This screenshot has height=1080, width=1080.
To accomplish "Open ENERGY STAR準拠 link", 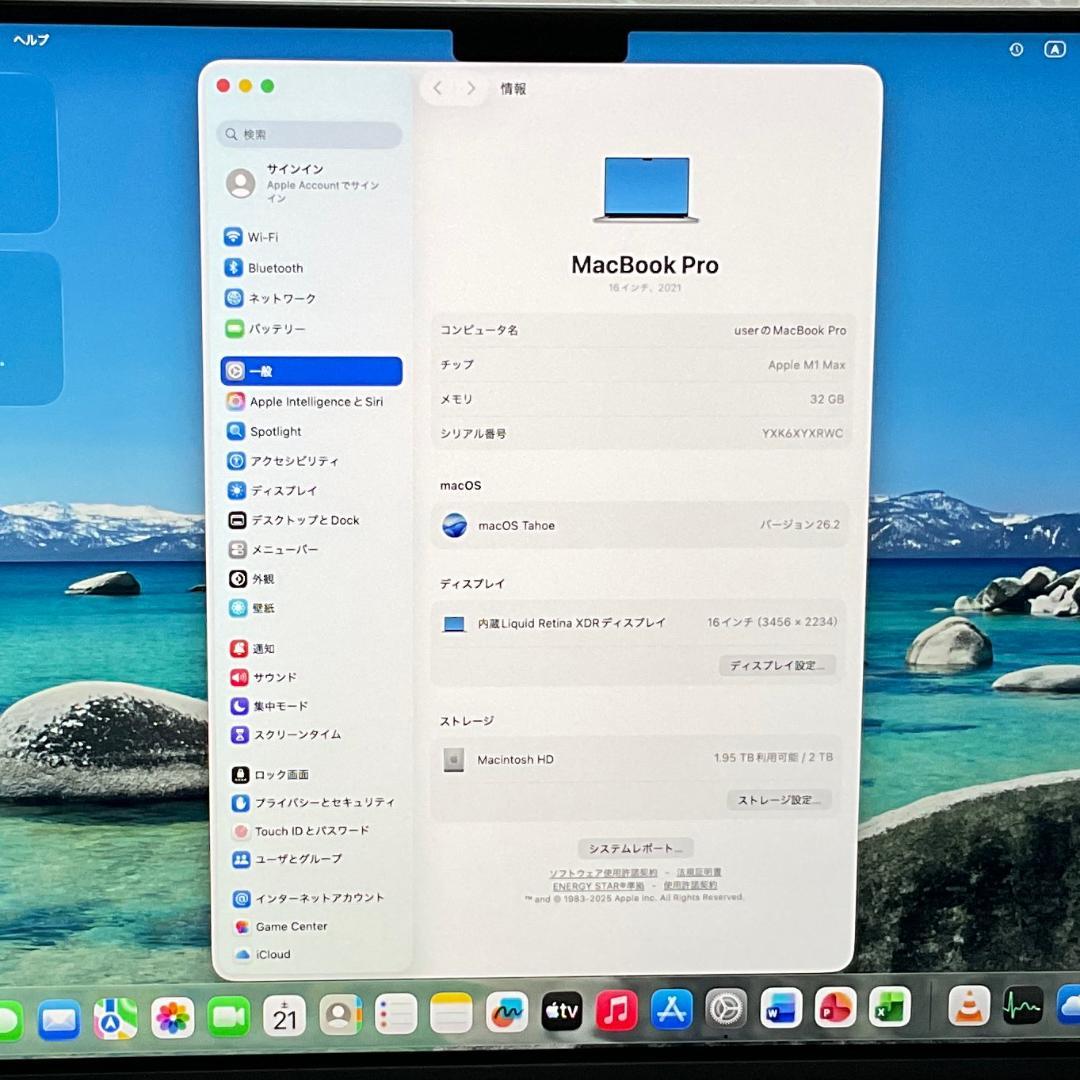I will pyautogui.click(x=599, y=886).
